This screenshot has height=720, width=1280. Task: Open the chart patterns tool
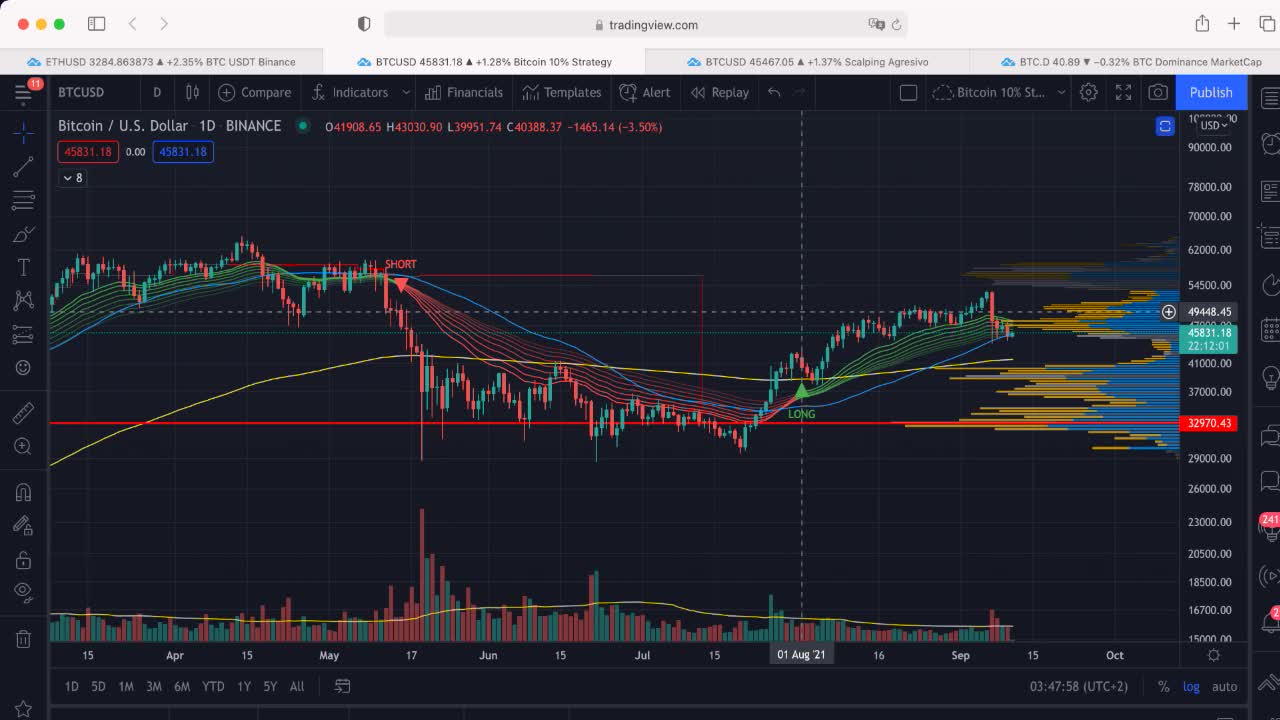pyautogui.click(x=23, y=301)
